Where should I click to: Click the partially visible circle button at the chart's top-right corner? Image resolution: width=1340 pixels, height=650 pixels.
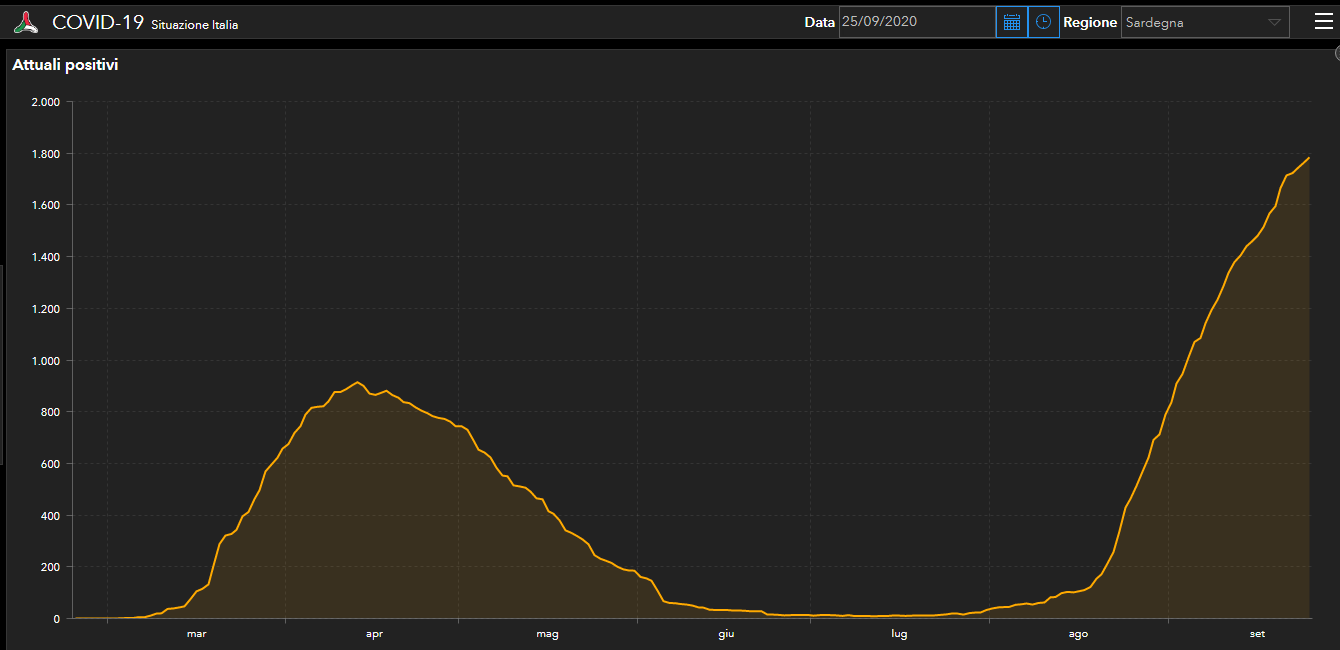(1336, 55)
